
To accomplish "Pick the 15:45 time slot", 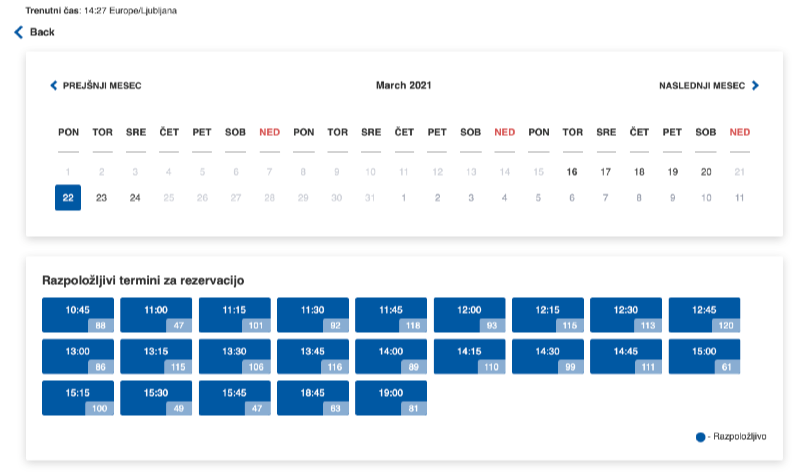I will 235,398.
